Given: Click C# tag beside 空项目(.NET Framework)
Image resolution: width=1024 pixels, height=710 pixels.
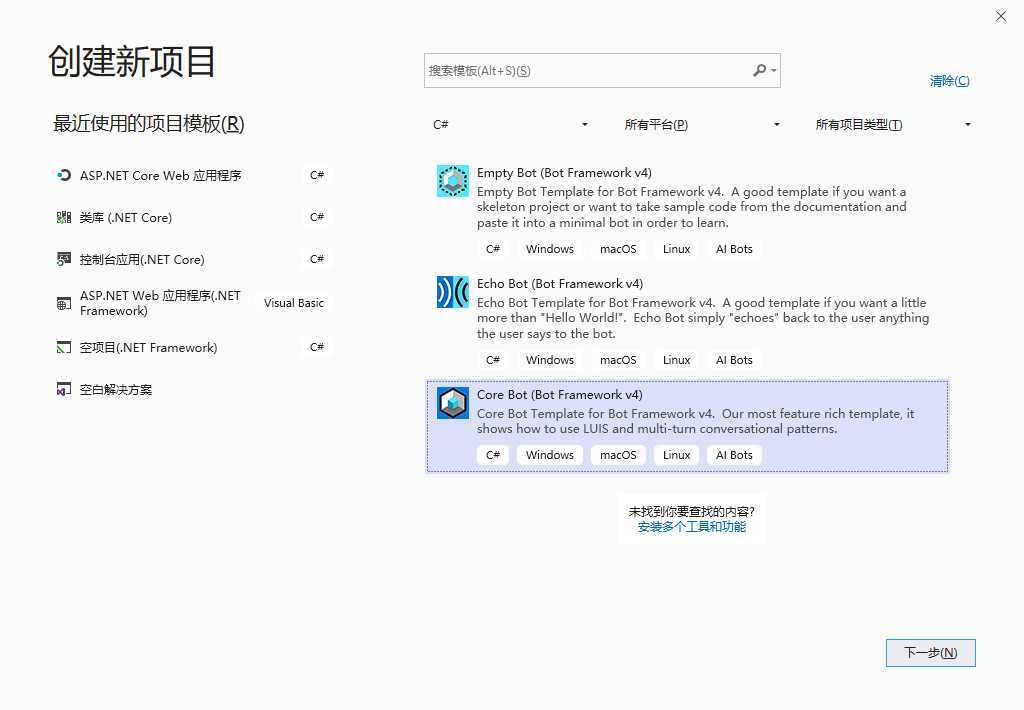Looking at the screenshot, I should (317, 347).
